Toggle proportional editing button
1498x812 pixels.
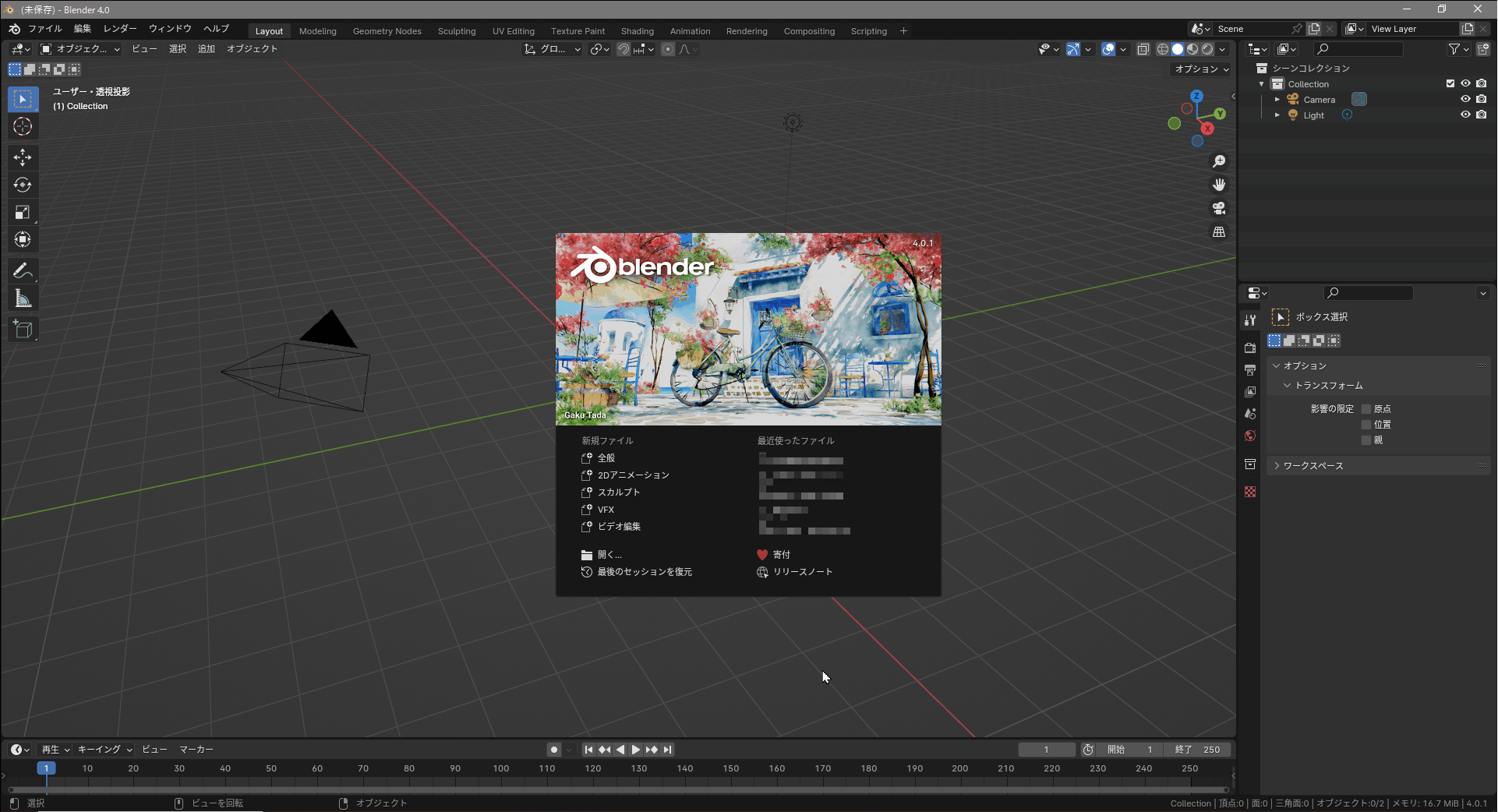[668, 49]
